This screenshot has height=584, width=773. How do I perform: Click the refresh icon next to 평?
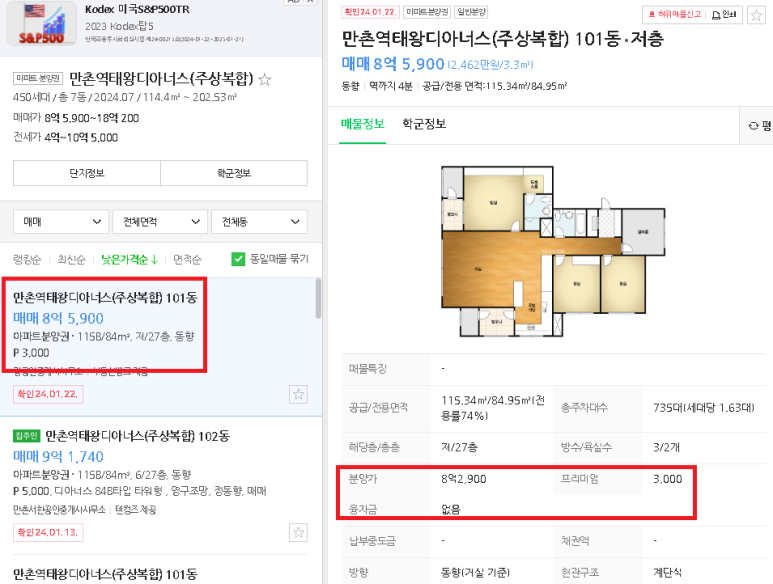tap(753, 126)
